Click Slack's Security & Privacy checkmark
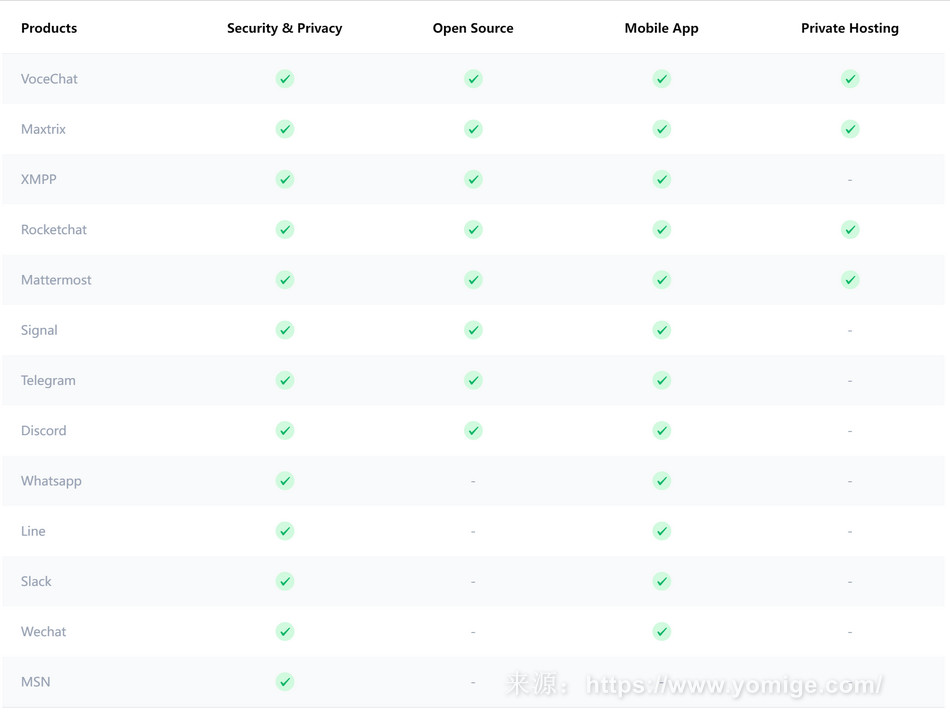The image size is (950, 716). coord(285,581)
